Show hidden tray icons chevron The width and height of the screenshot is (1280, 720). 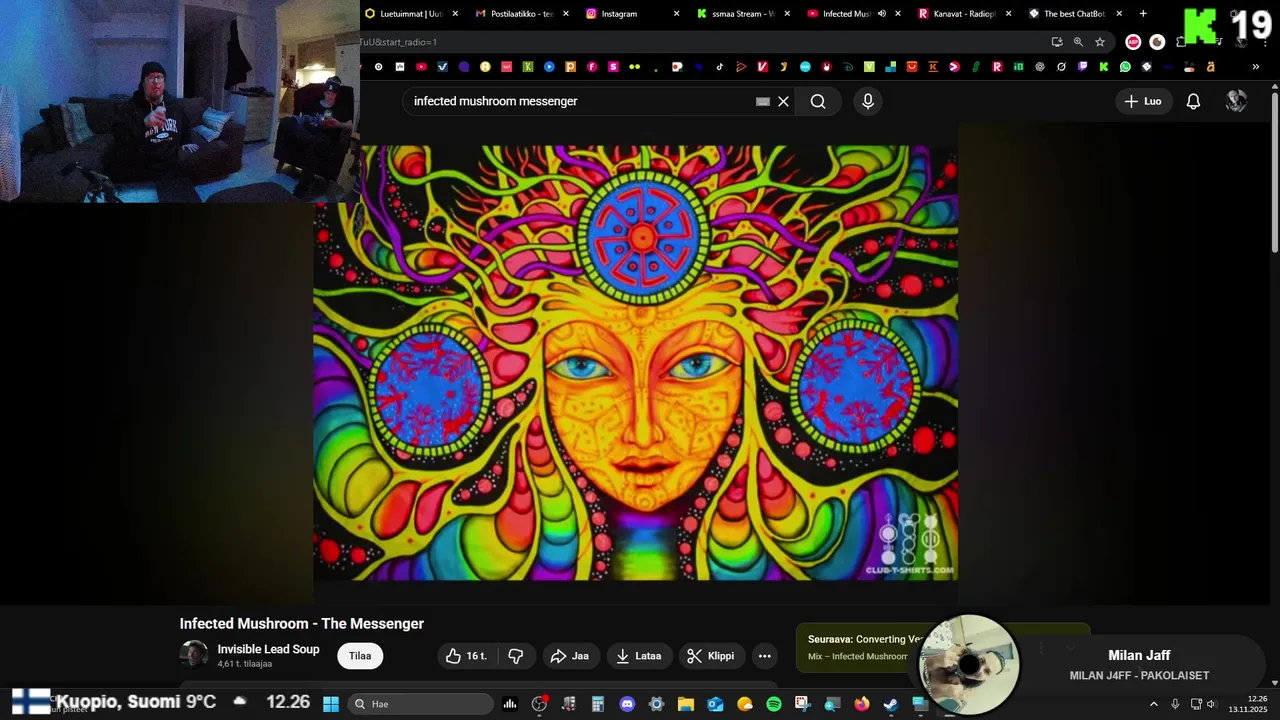(1153, 704)
